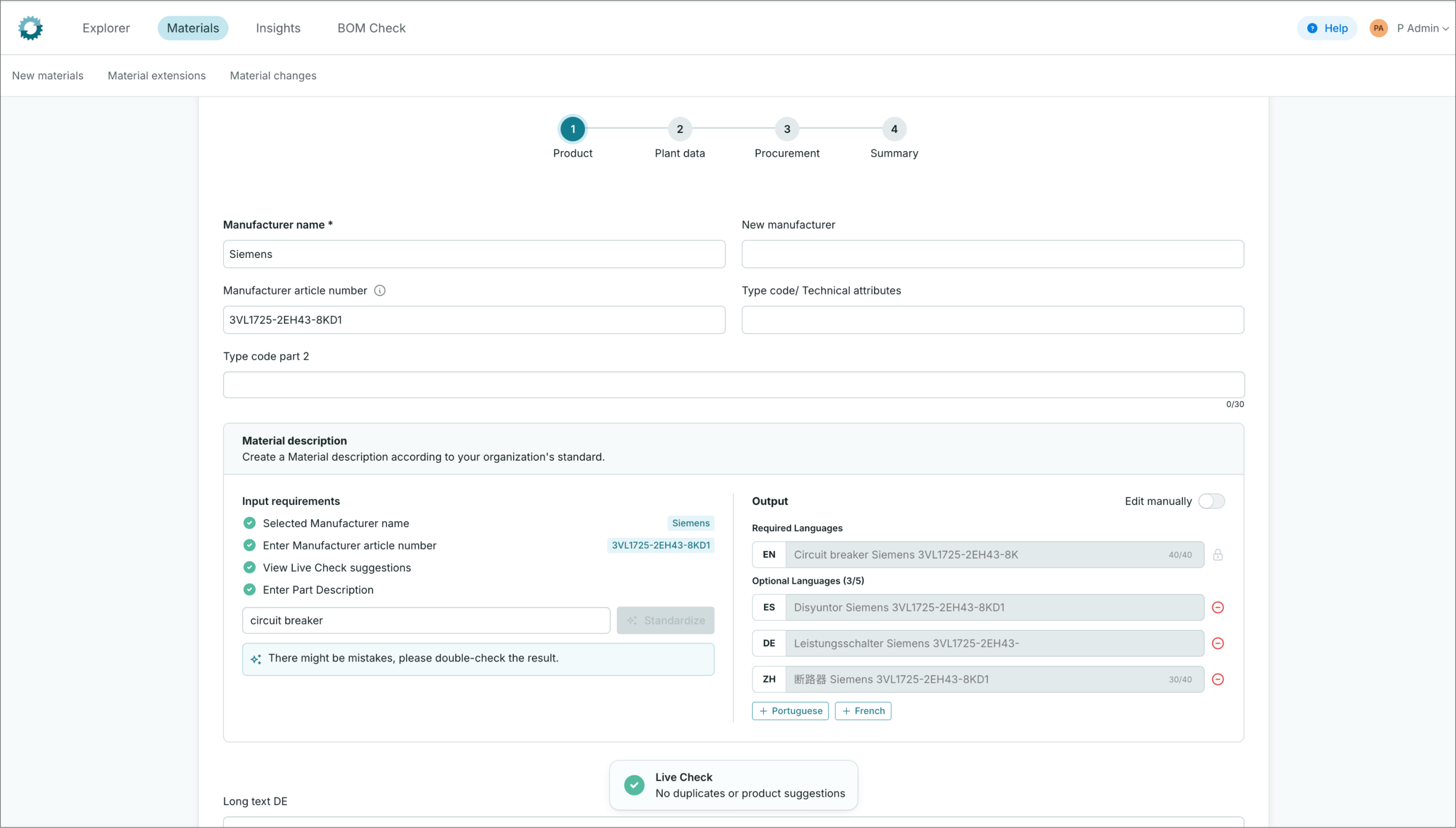Select the Materials nav item
Viewport: 1456px width, 828px height.
click(x=193, y=28)
